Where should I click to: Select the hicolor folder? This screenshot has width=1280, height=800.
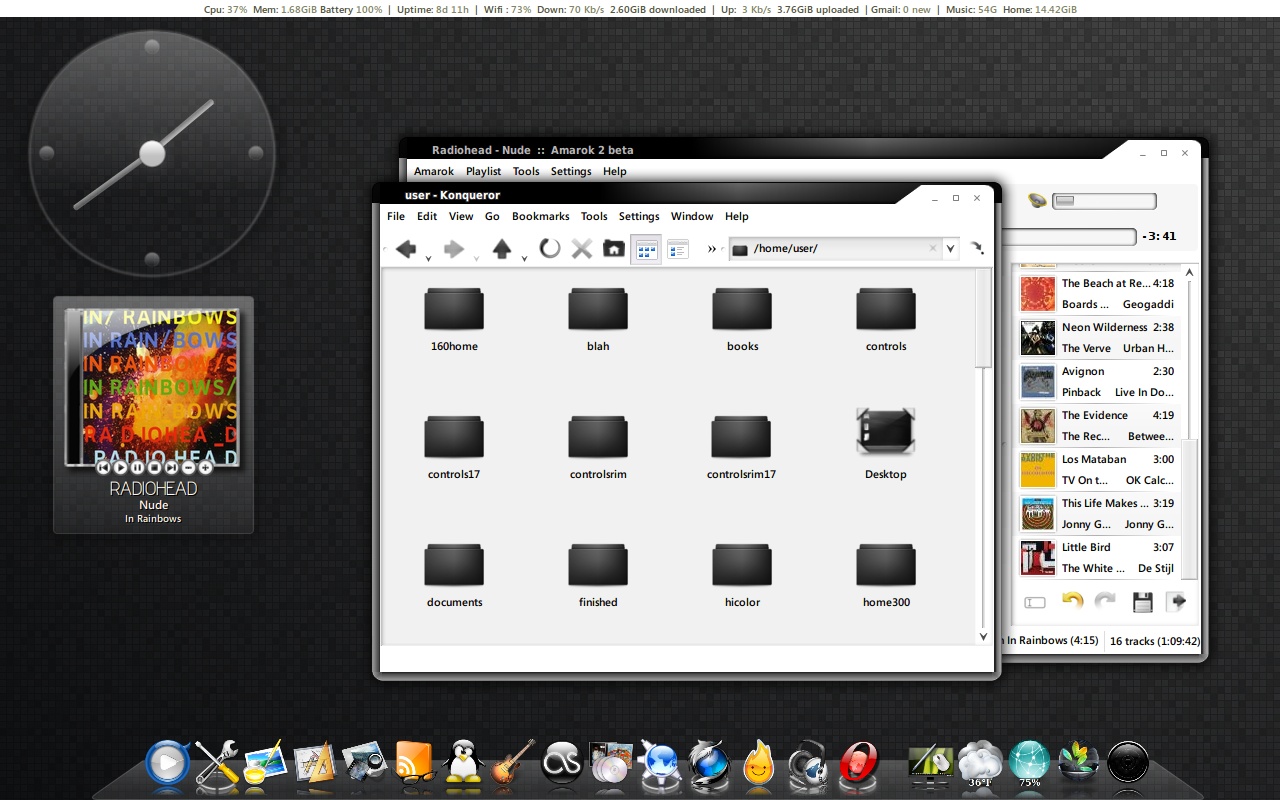coord(742,575)
